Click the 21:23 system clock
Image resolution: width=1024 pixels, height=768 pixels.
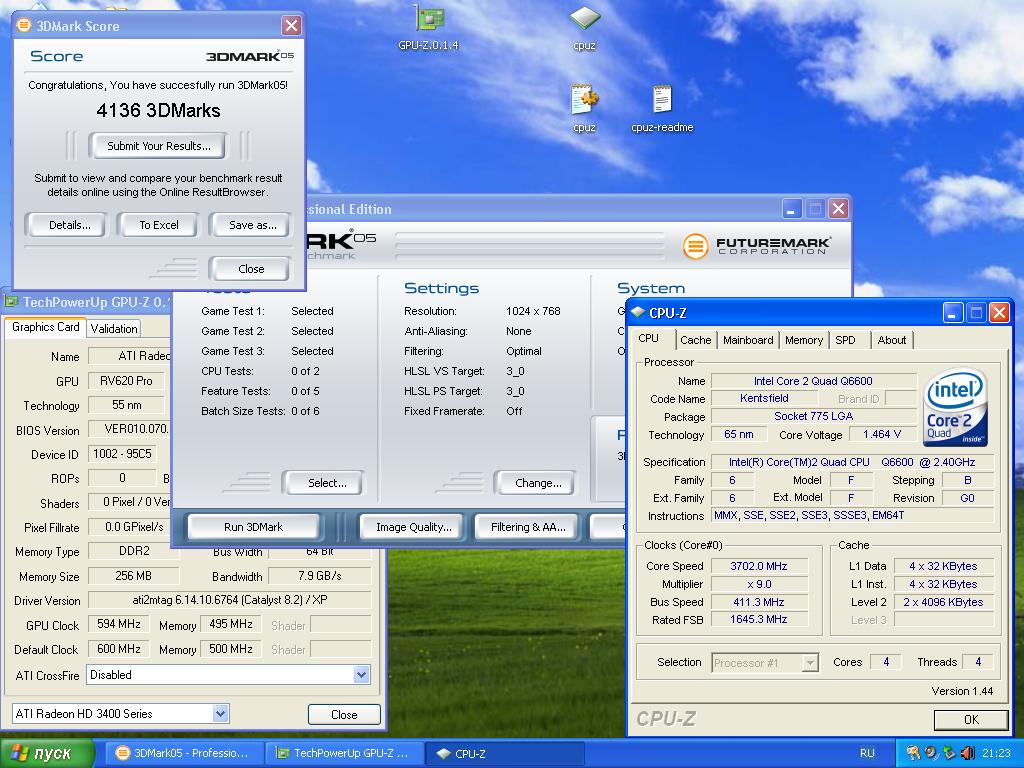[x=996, y=753]
